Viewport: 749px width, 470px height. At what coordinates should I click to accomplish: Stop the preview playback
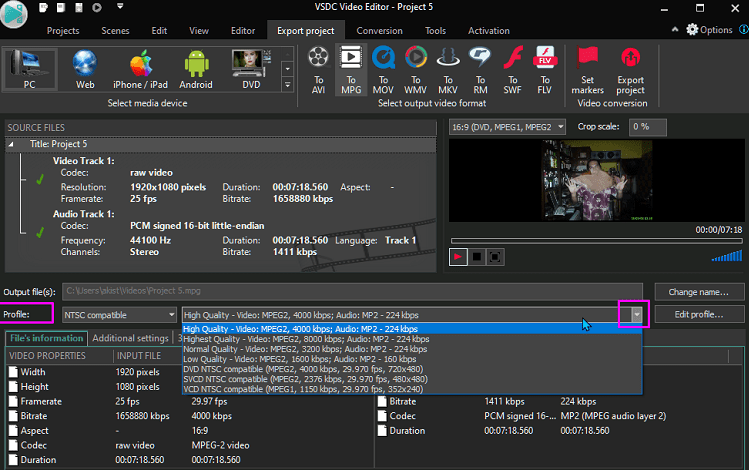coord(476,257)
